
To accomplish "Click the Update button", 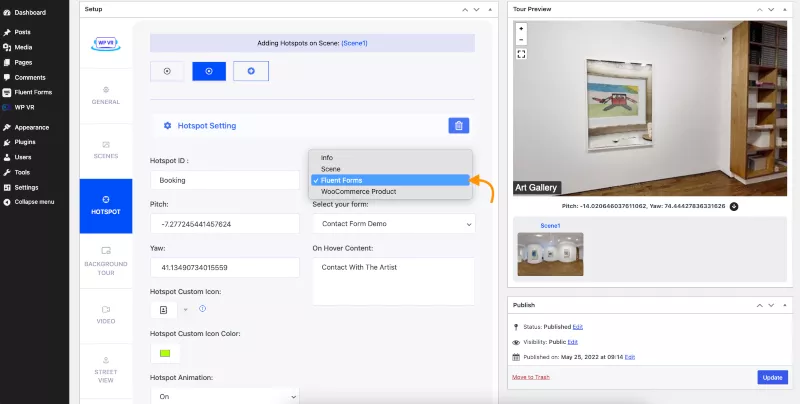I will point(772,377).
